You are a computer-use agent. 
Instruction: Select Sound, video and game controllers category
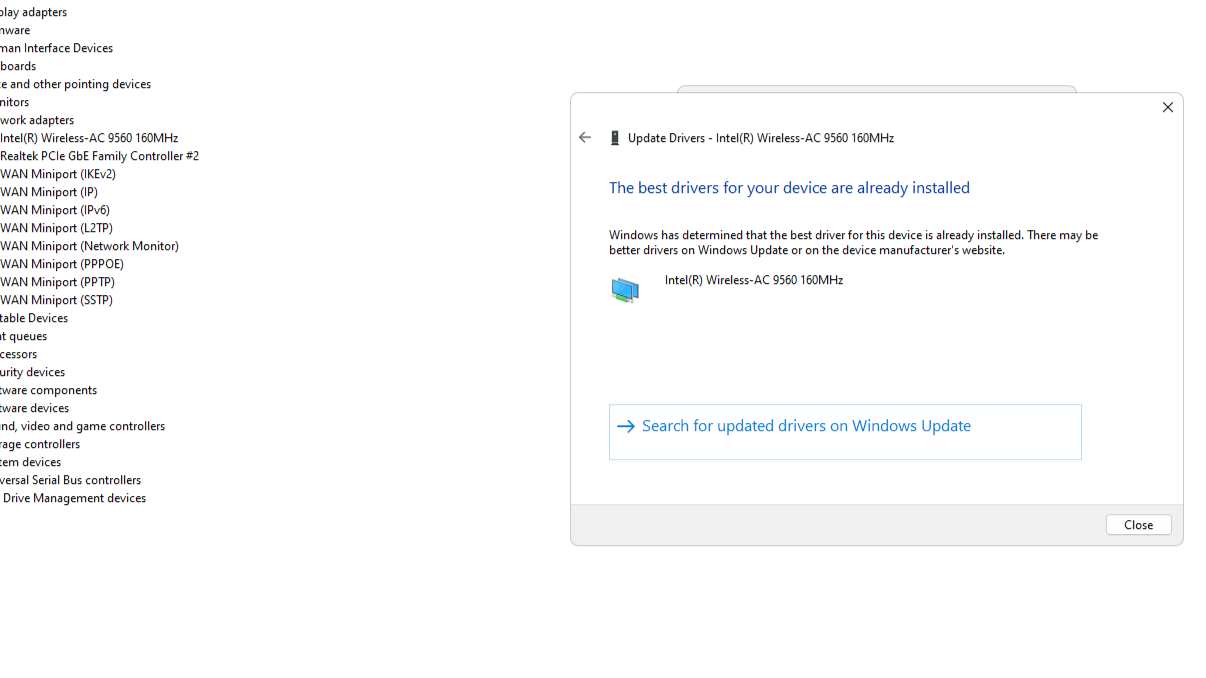(82, 426)
